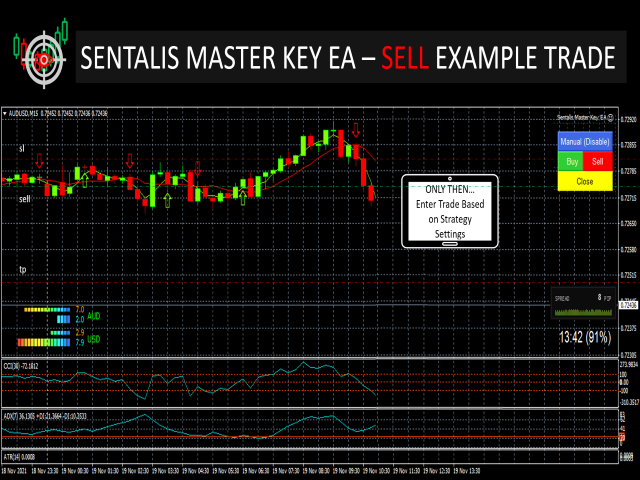Click the CCI scale value 273.9834

tap(629, 364)
